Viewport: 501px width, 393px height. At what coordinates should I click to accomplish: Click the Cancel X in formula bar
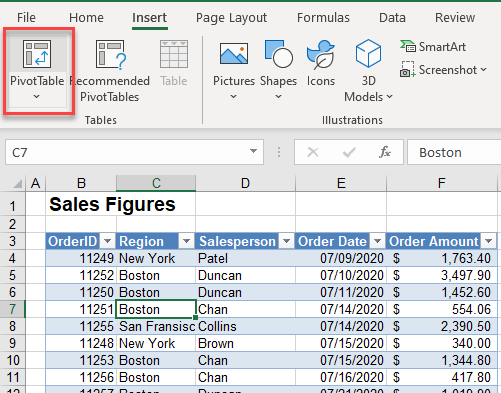[x=313, y=152]
